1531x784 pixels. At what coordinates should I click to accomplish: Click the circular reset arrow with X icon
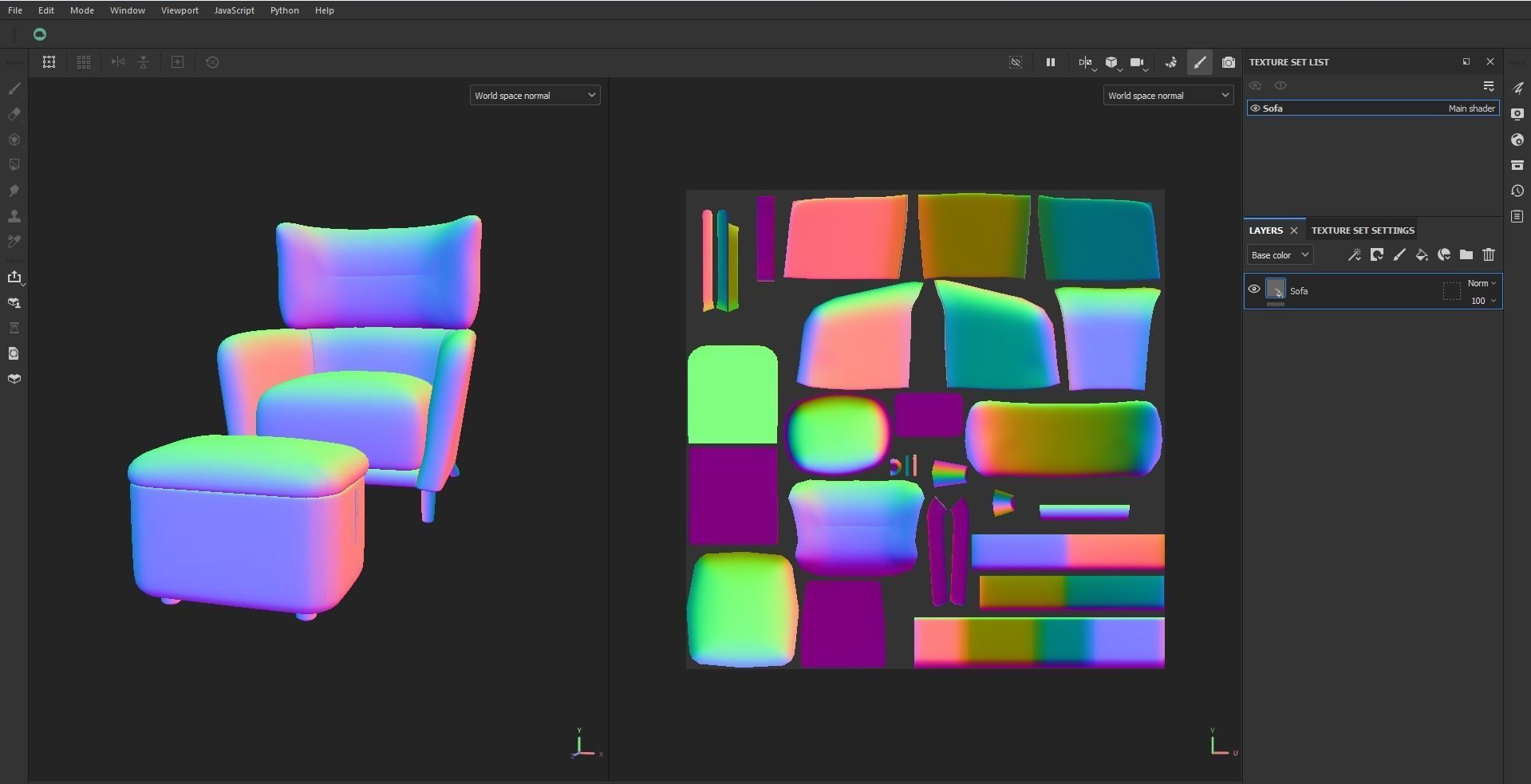click(212, 62)
